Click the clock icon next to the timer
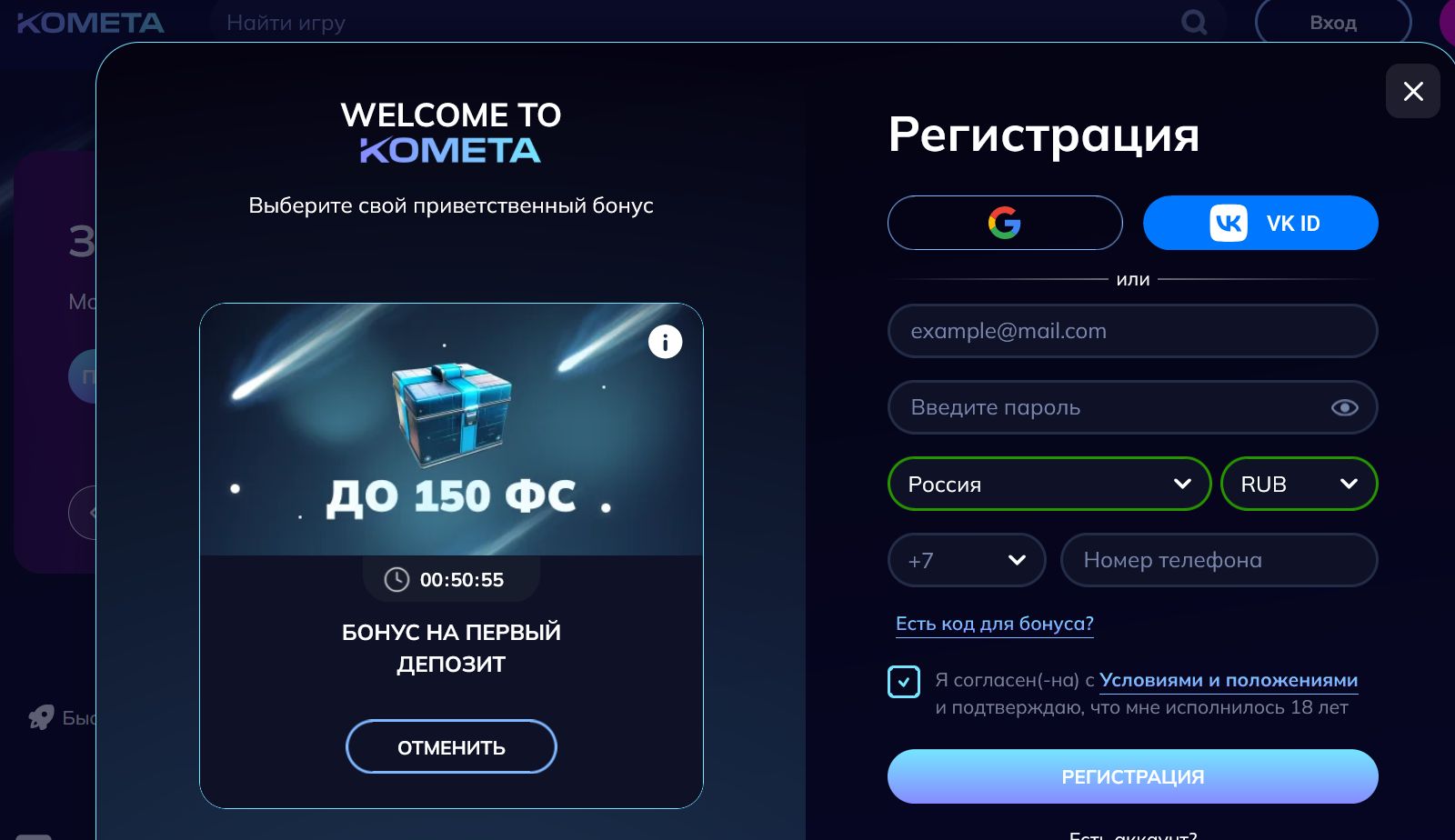Screen dimensions: 1455x840 396,579
